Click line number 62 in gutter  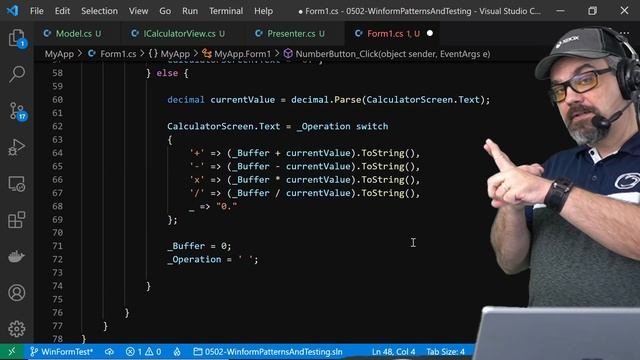(57, 127)
